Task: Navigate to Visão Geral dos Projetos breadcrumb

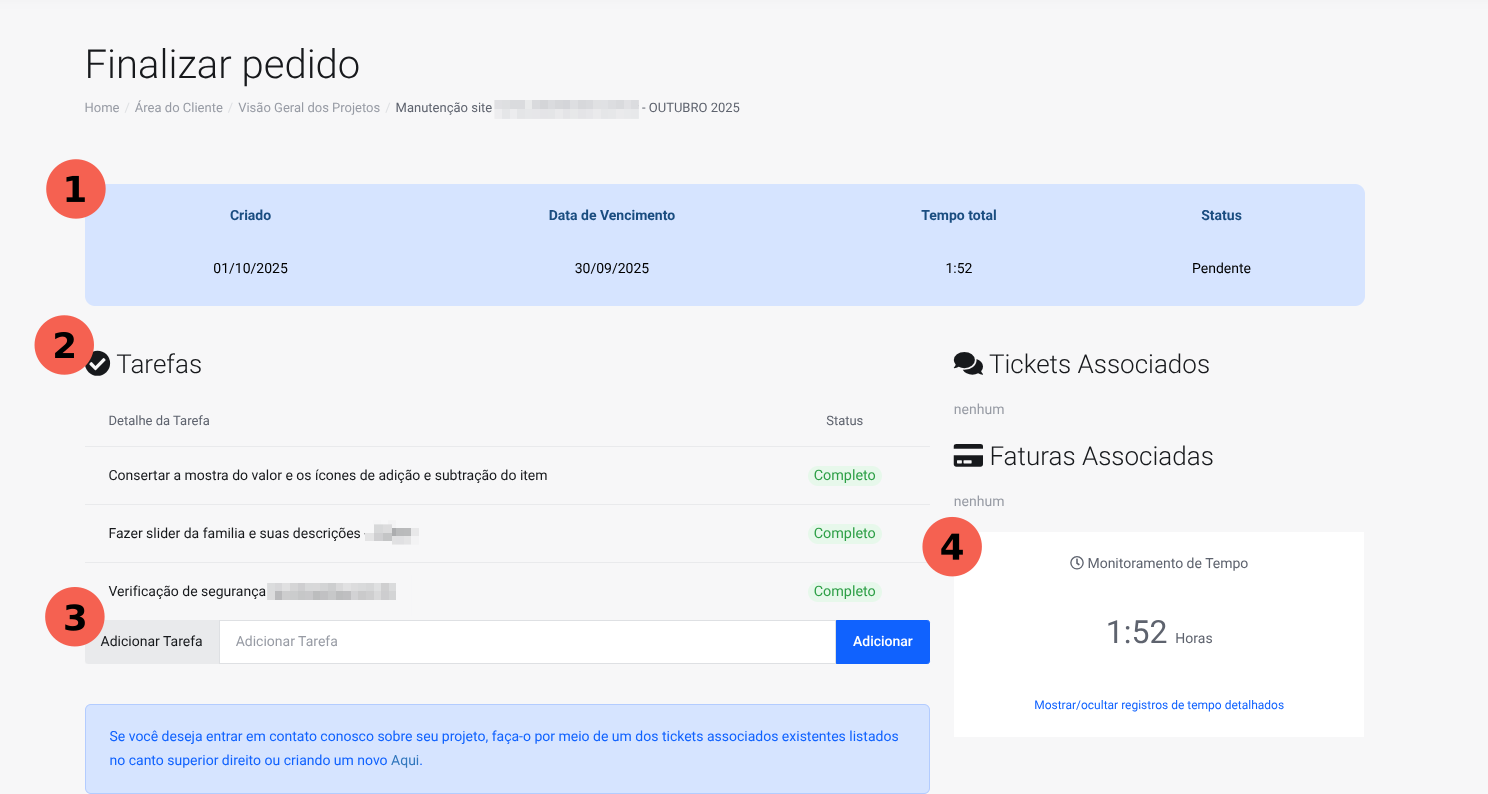Action: click(309, 108)
